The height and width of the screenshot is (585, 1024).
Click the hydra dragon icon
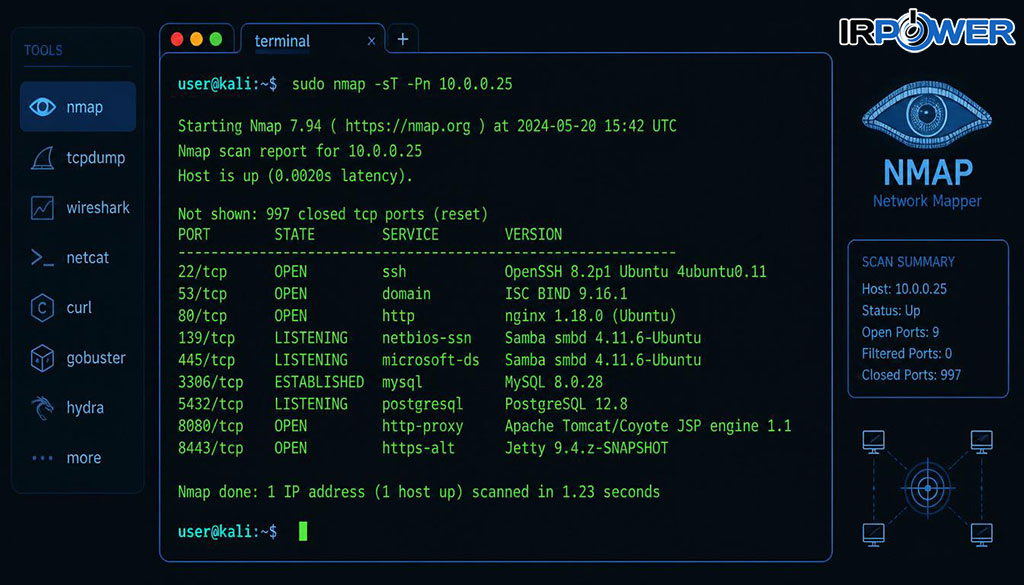tap(42, 407)
